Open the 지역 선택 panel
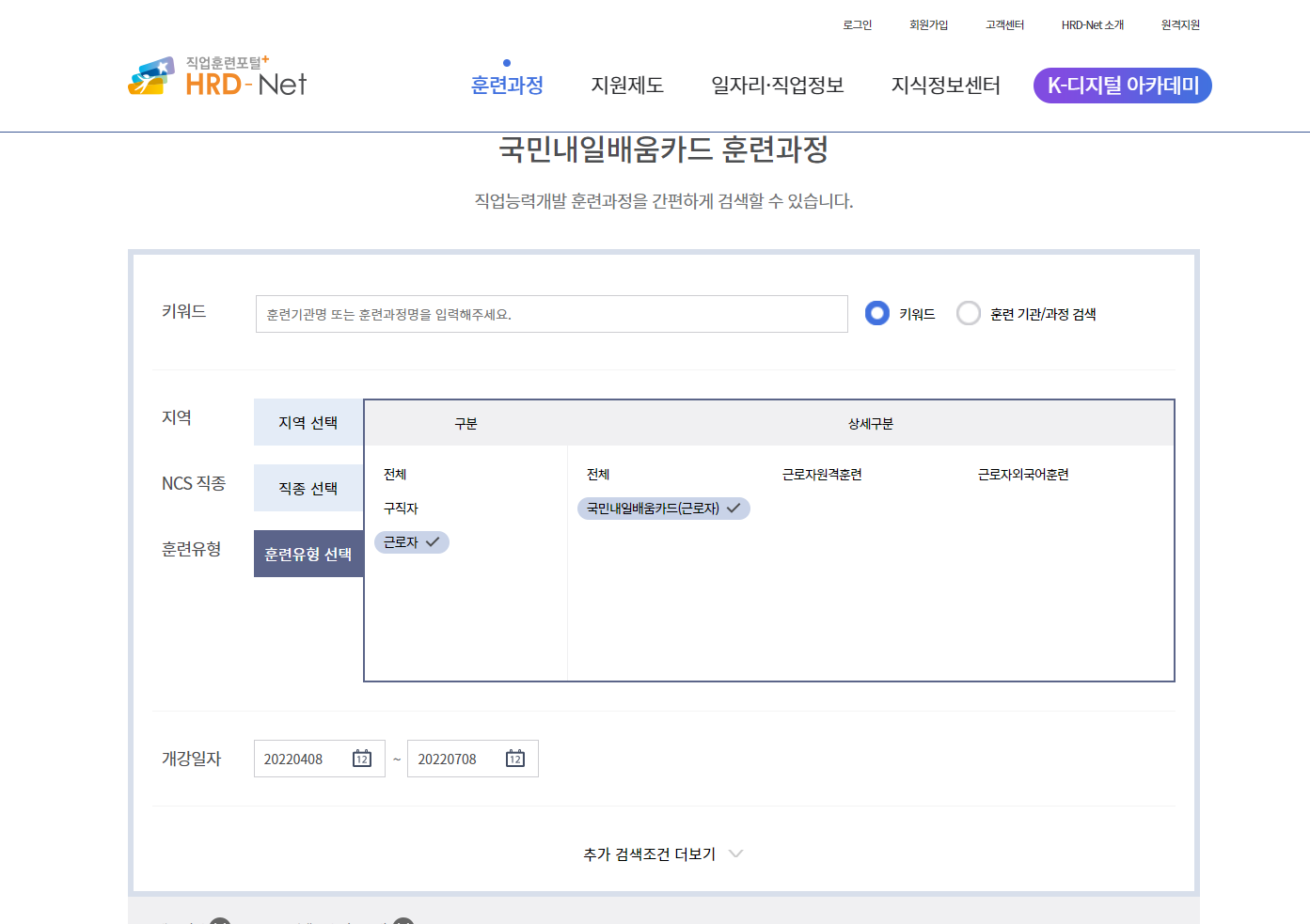The height and width of the screenshot is (924, 1310). [308, 422]
